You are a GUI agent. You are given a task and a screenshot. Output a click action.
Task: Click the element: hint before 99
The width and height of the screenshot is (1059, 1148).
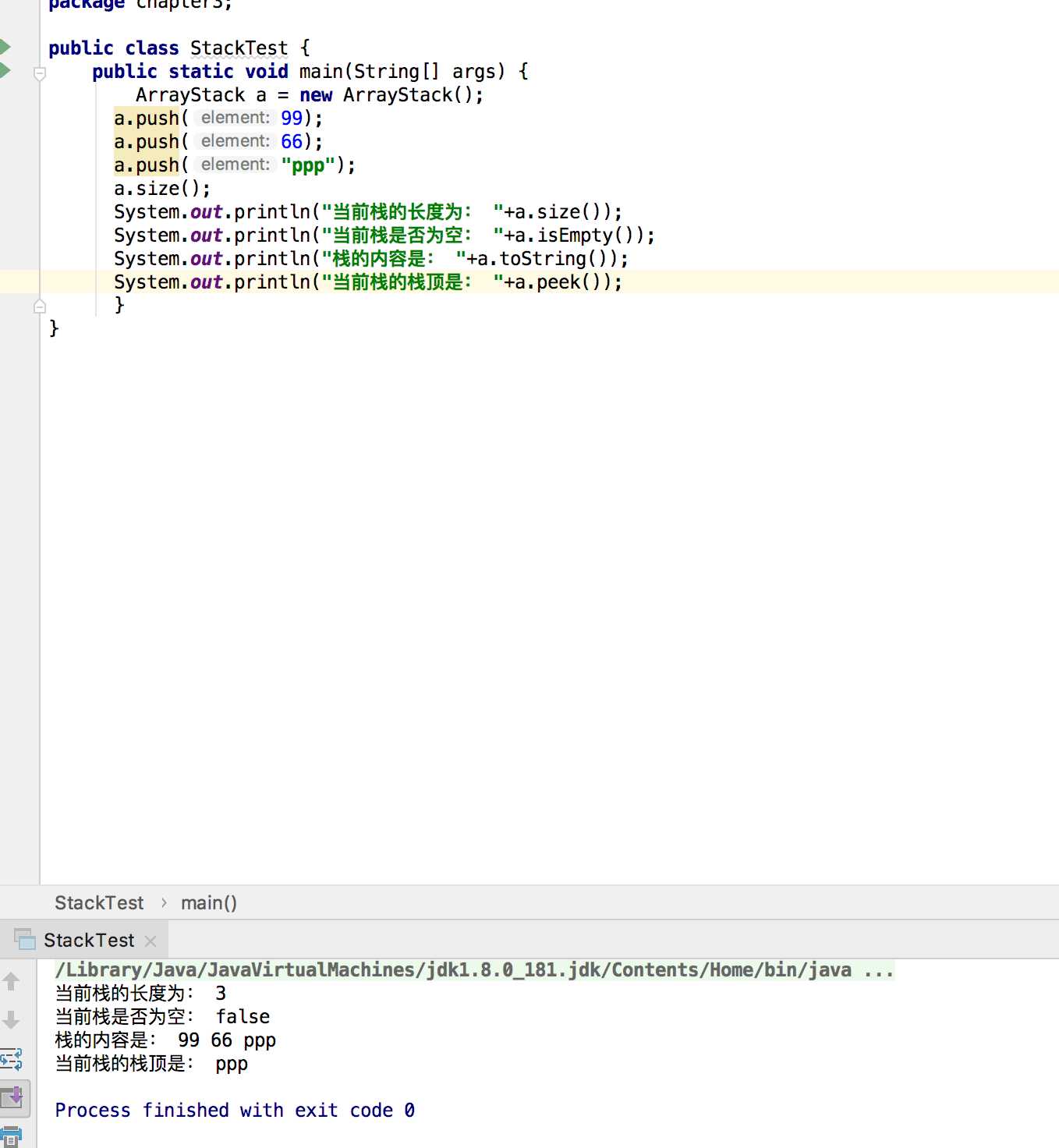(x=235, y=118)
